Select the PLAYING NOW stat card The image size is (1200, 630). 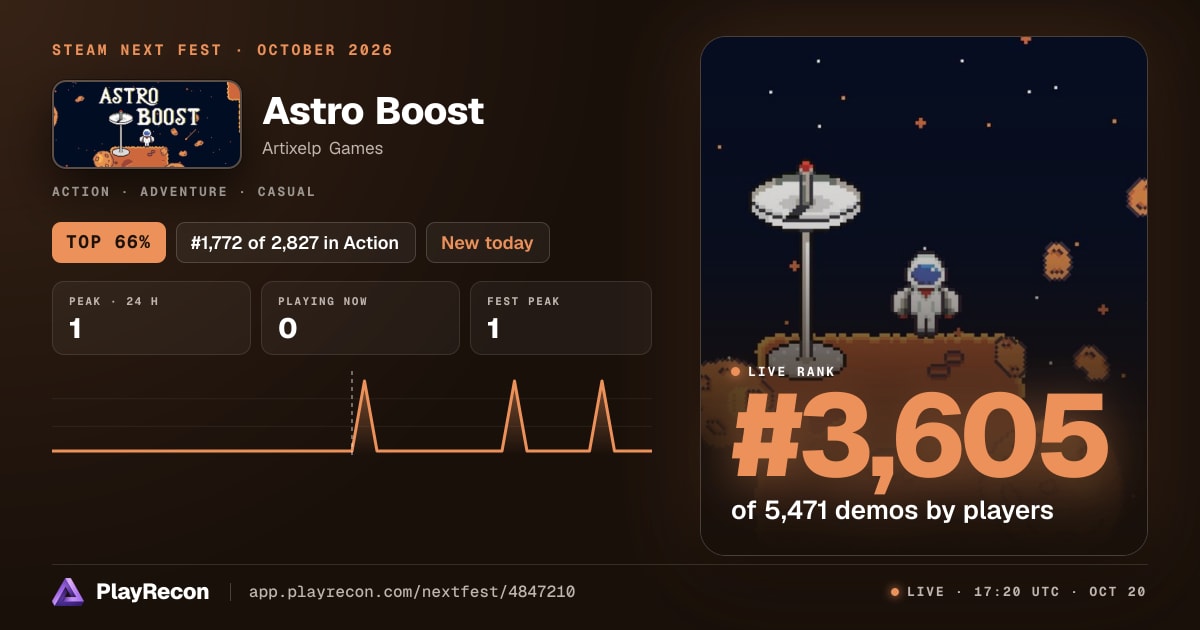pyautogui.click(x=360, y=318)
